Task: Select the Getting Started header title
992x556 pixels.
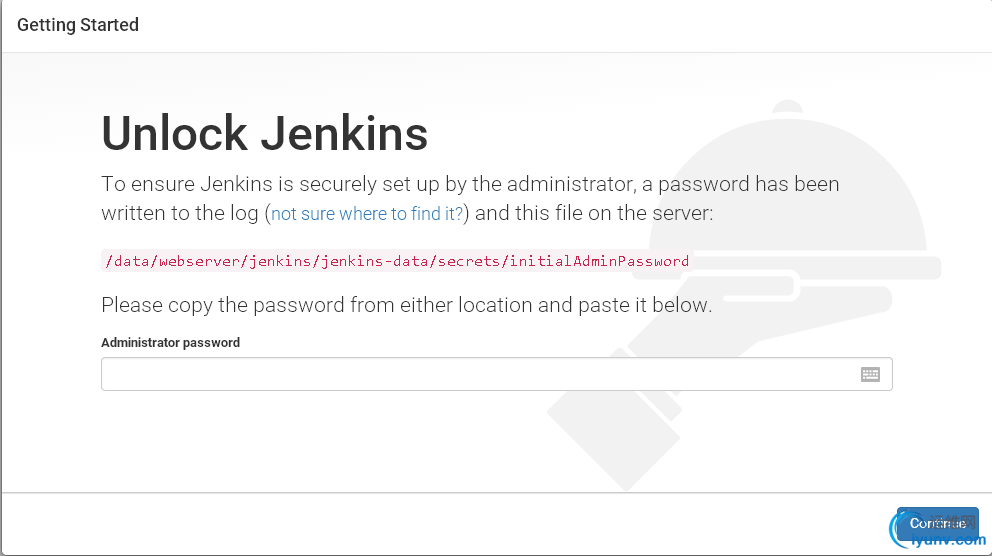Action: (x=78, y=25)
